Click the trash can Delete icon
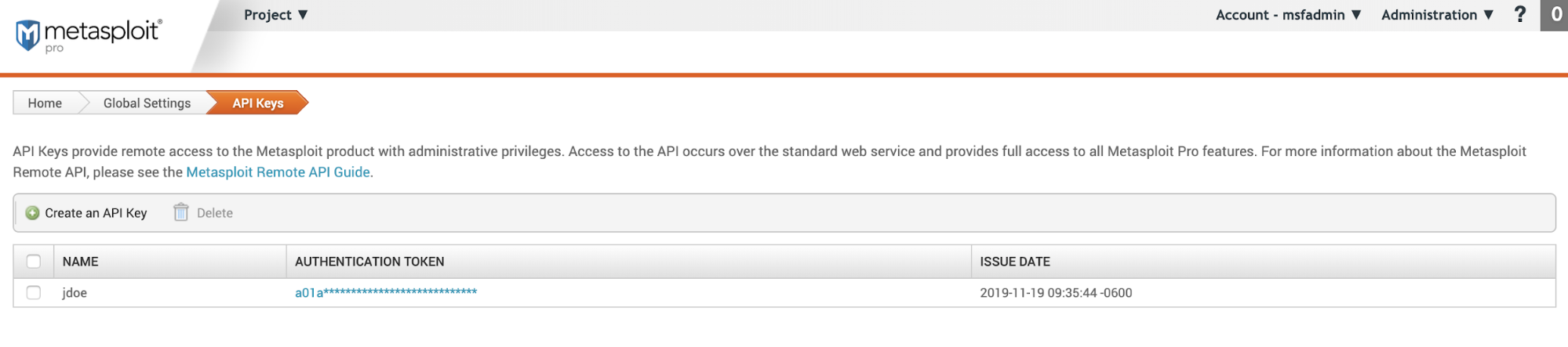Image resolution: width=1568 pixels, height=347 pixels. click(181, 213)
